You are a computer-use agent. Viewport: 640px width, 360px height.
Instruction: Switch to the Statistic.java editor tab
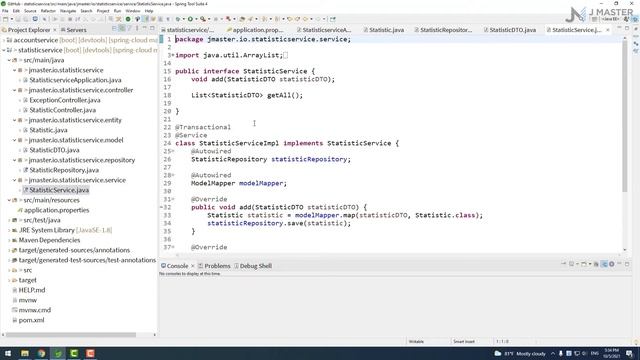coord(384,30)
